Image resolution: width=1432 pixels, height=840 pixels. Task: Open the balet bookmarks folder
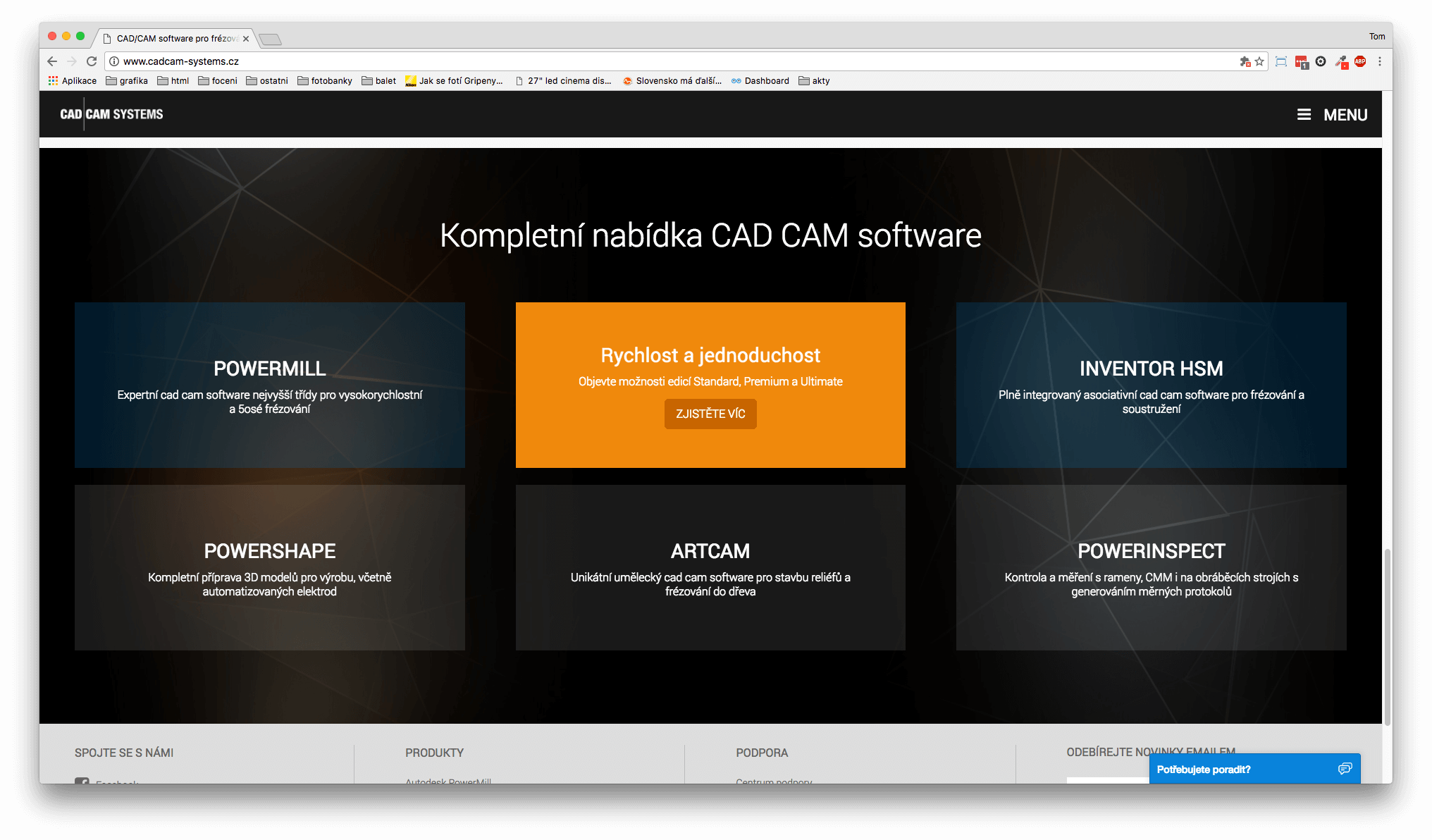379,81
